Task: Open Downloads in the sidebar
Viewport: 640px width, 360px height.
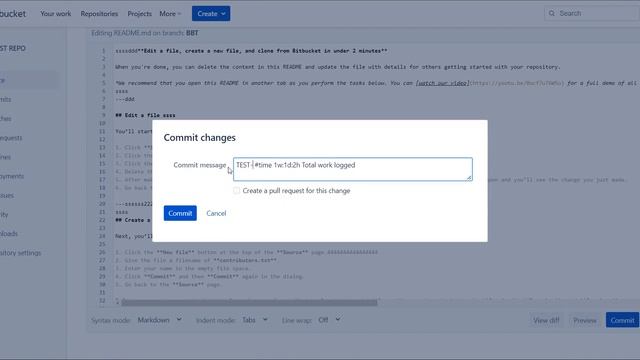Action: click(x=9, y=234)
